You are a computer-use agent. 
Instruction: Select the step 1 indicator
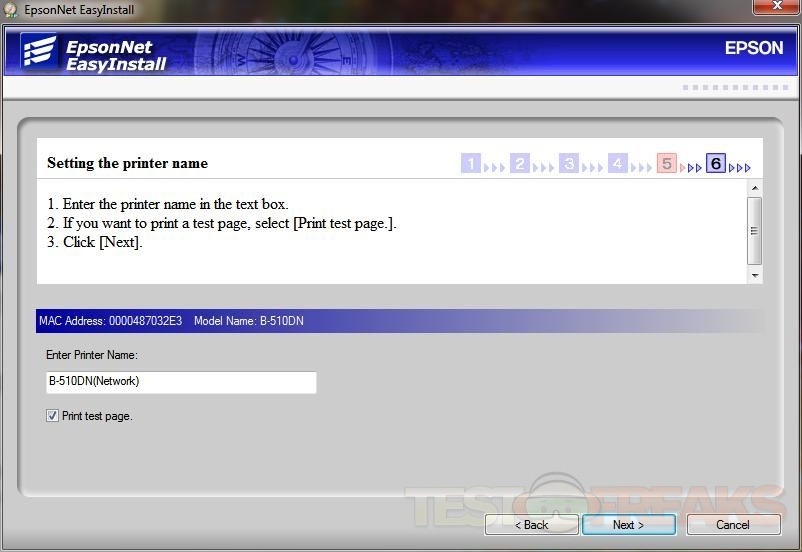point(471,164)
